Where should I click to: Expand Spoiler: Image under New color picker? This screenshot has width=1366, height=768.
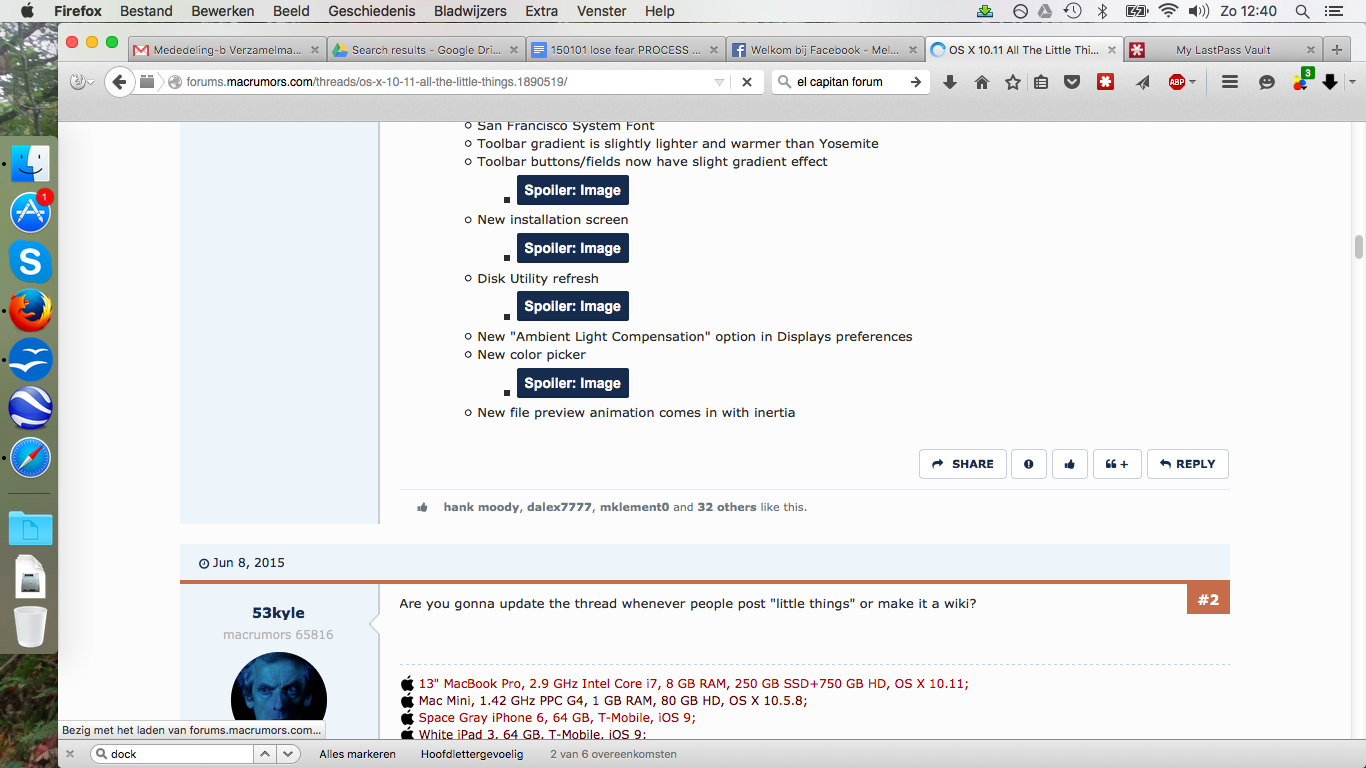pyautogui.click(x=573, y=383)
